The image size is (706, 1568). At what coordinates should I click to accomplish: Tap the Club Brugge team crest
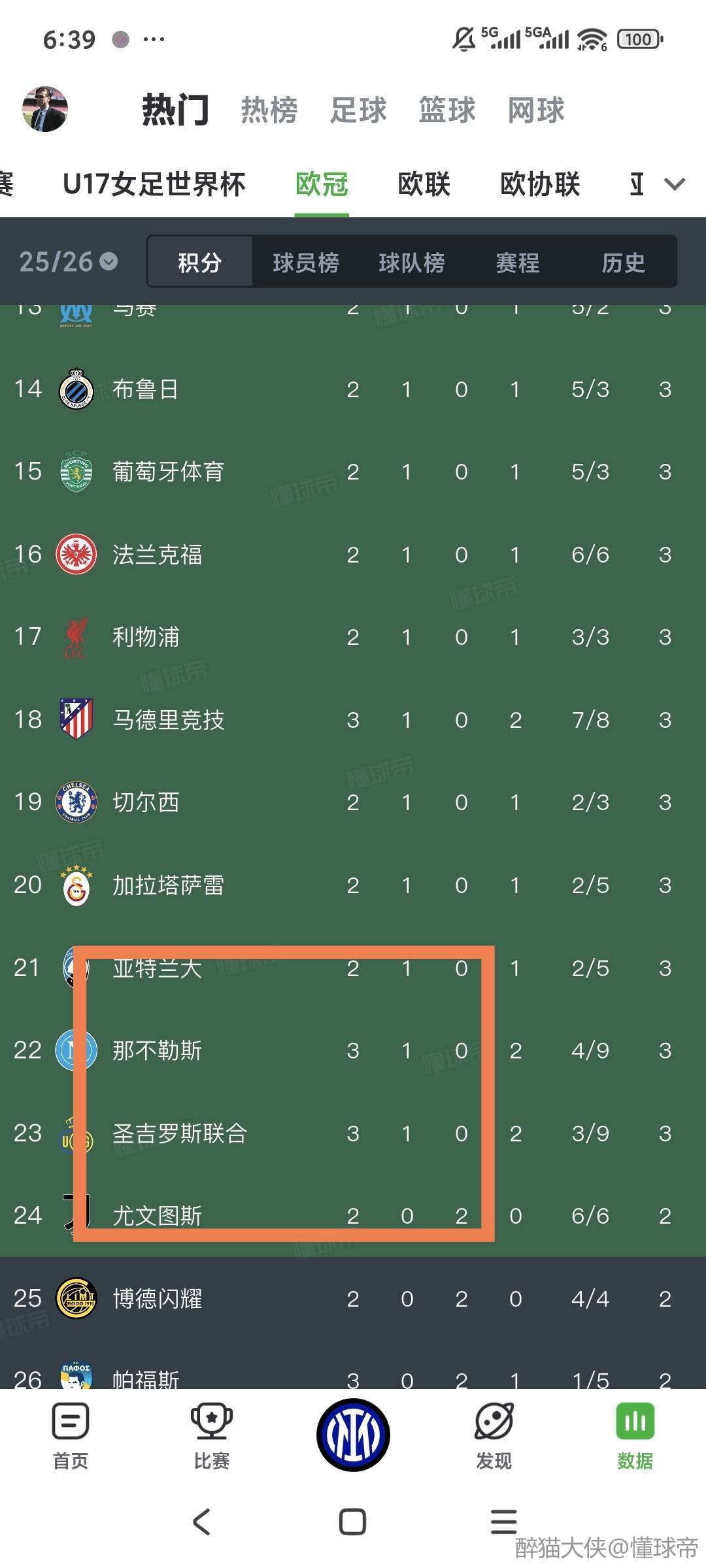pos(76,389)
